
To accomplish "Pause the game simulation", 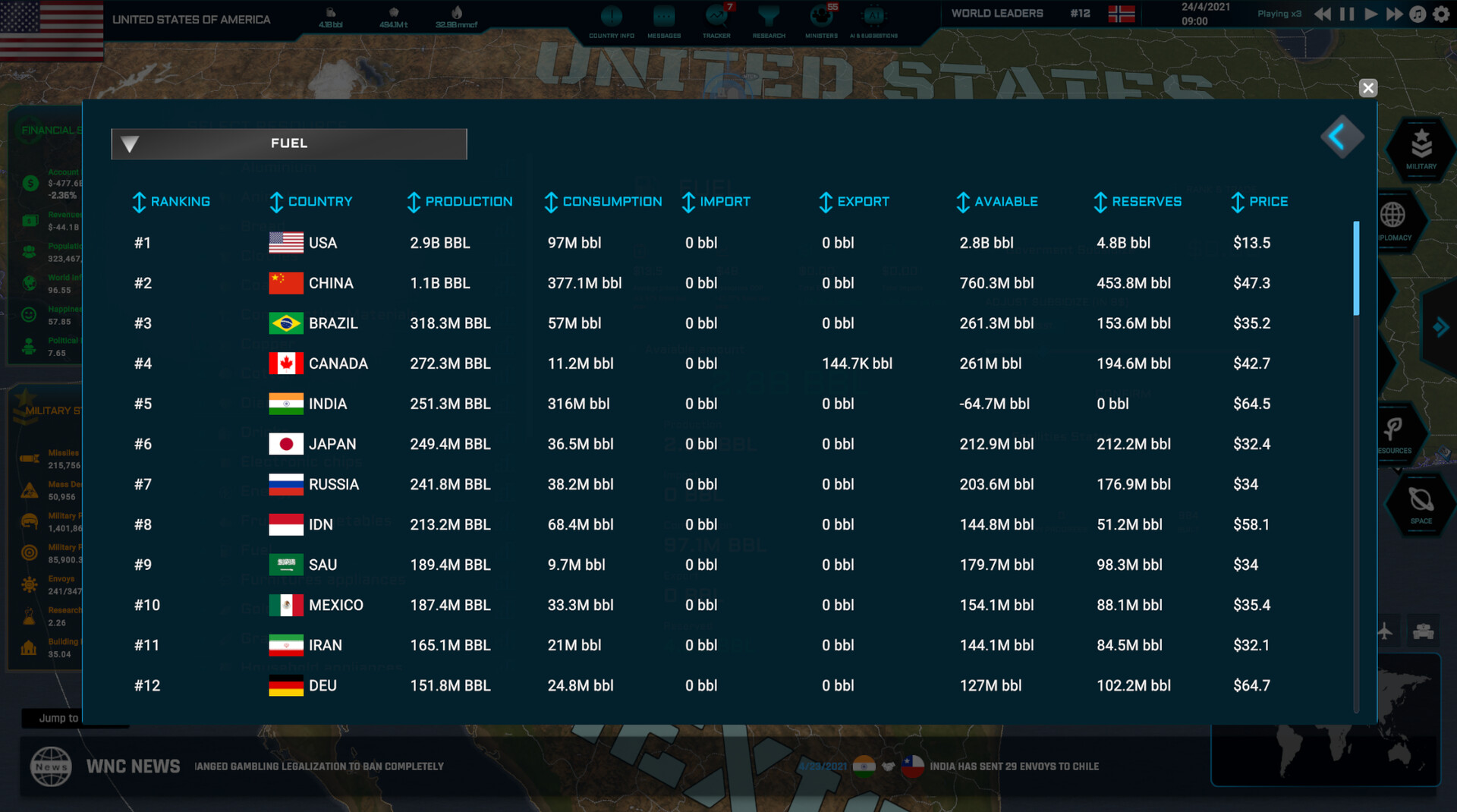I will 1347,14.
